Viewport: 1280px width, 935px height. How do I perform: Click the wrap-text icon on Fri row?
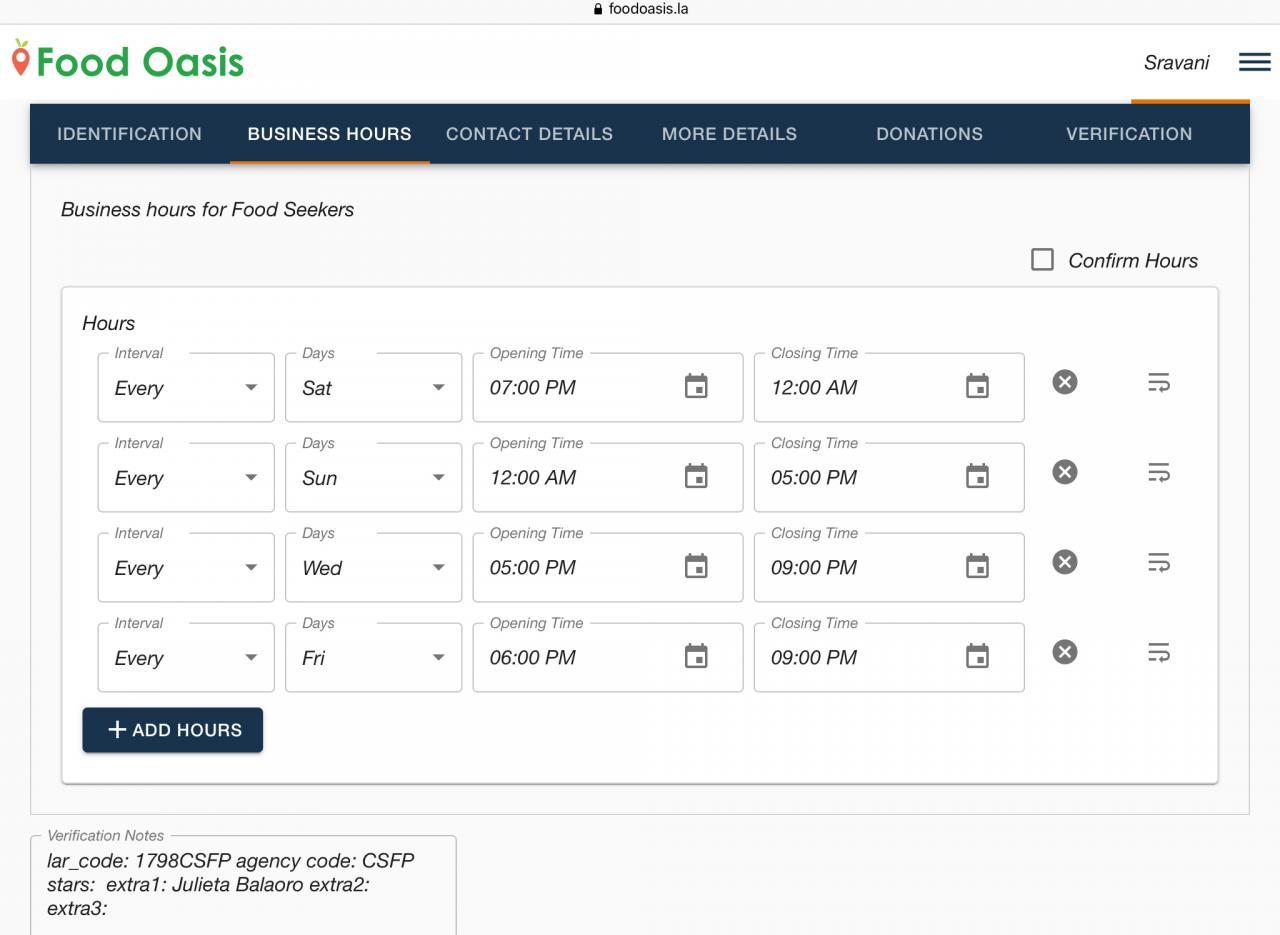pos(1159,652)
